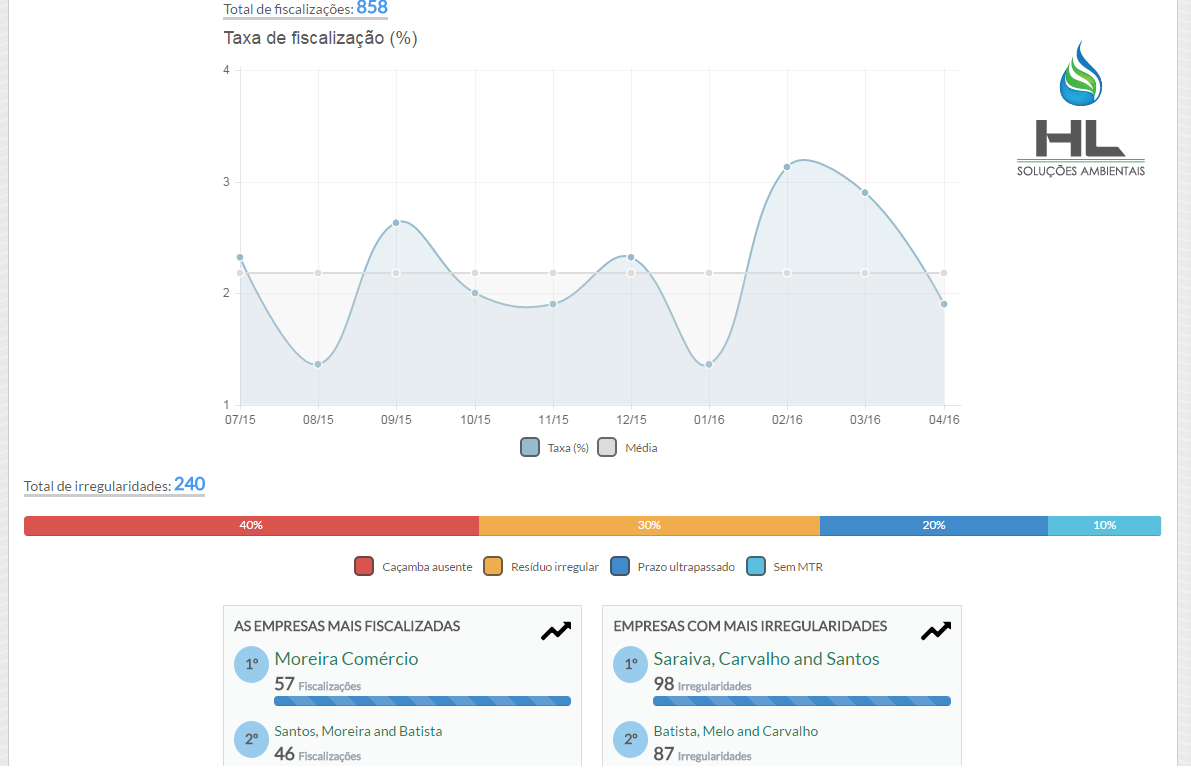Click the 02/16 peak data point
Image resolution: width=1191 pixels, height=771 pixels.
click(x=787, y=167)
